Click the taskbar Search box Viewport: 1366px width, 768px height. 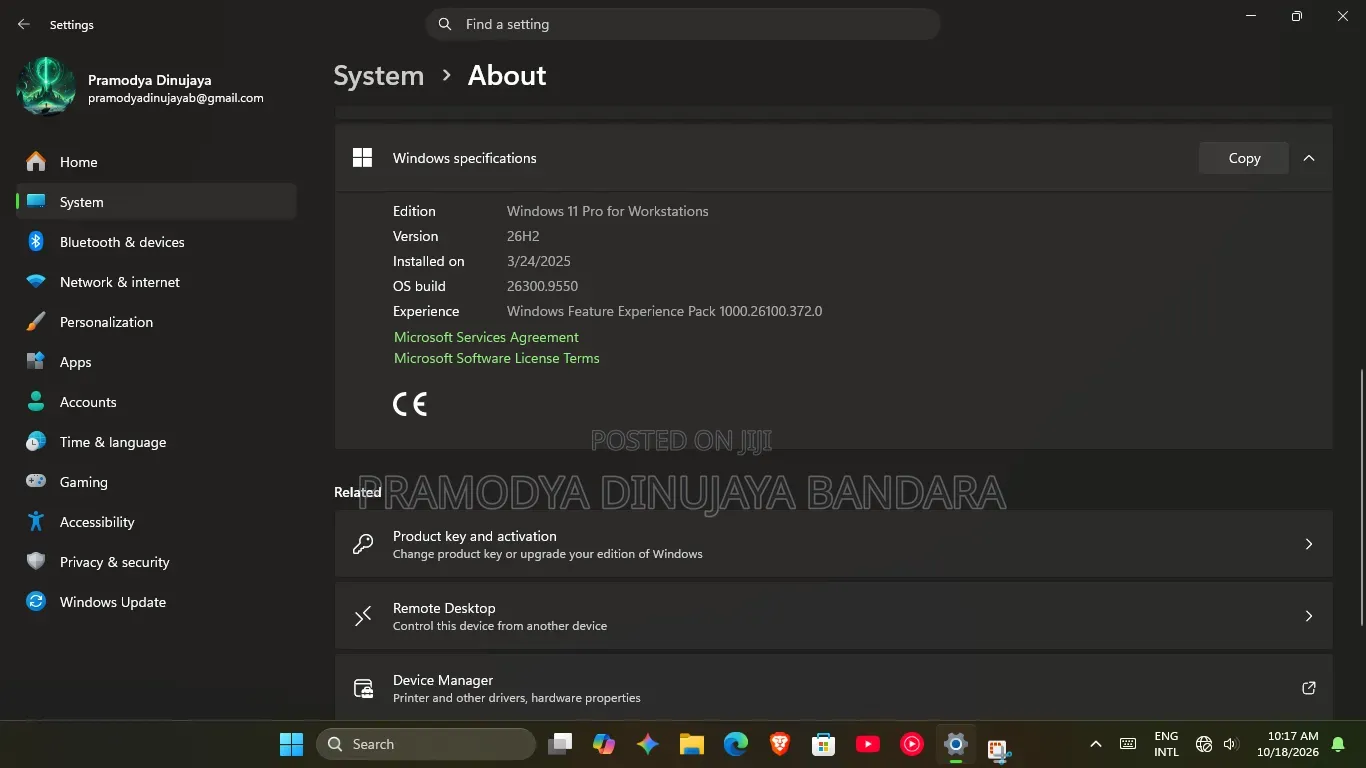click(426, 744)
